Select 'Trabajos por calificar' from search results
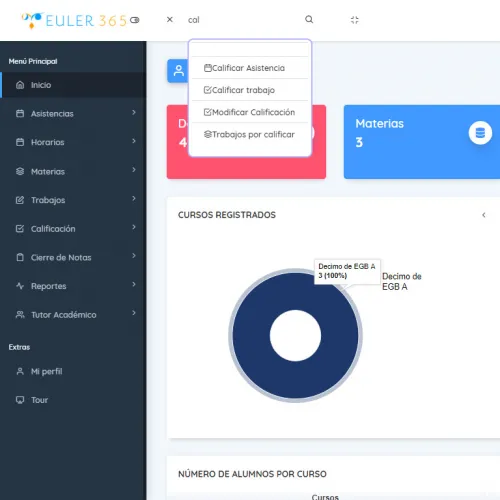The image size is (500, 500). (250, 134)
